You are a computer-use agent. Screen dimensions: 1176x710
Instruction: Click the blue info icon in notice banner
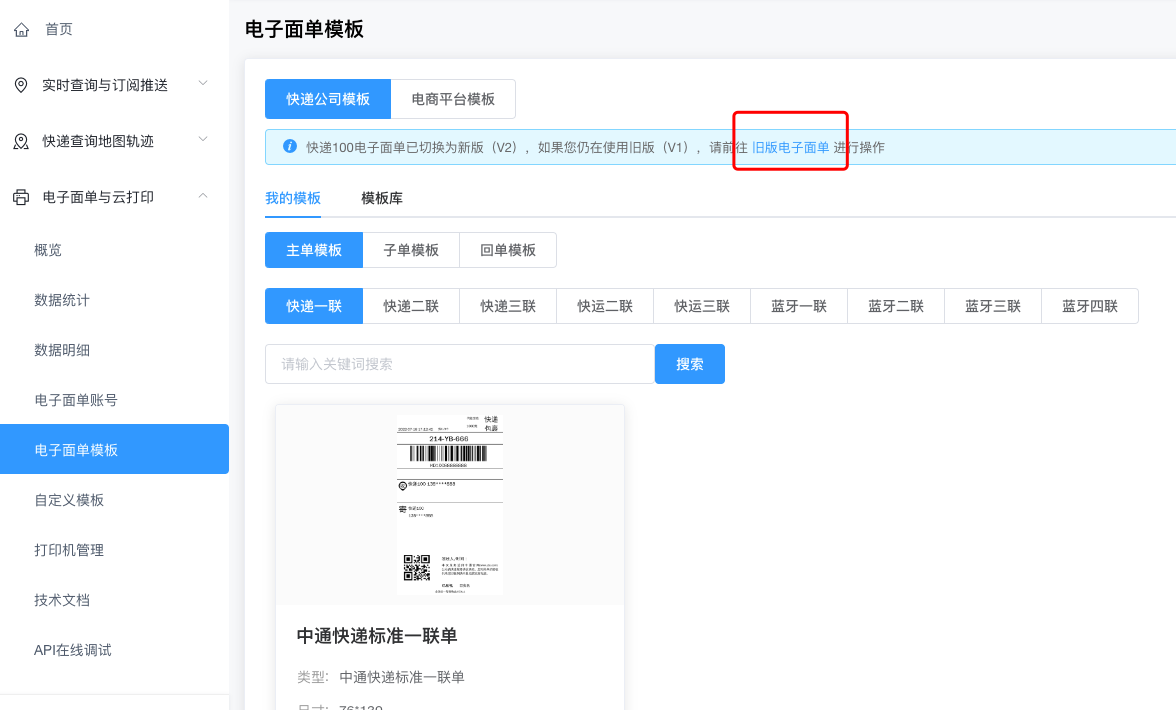(x=290, y=146)
